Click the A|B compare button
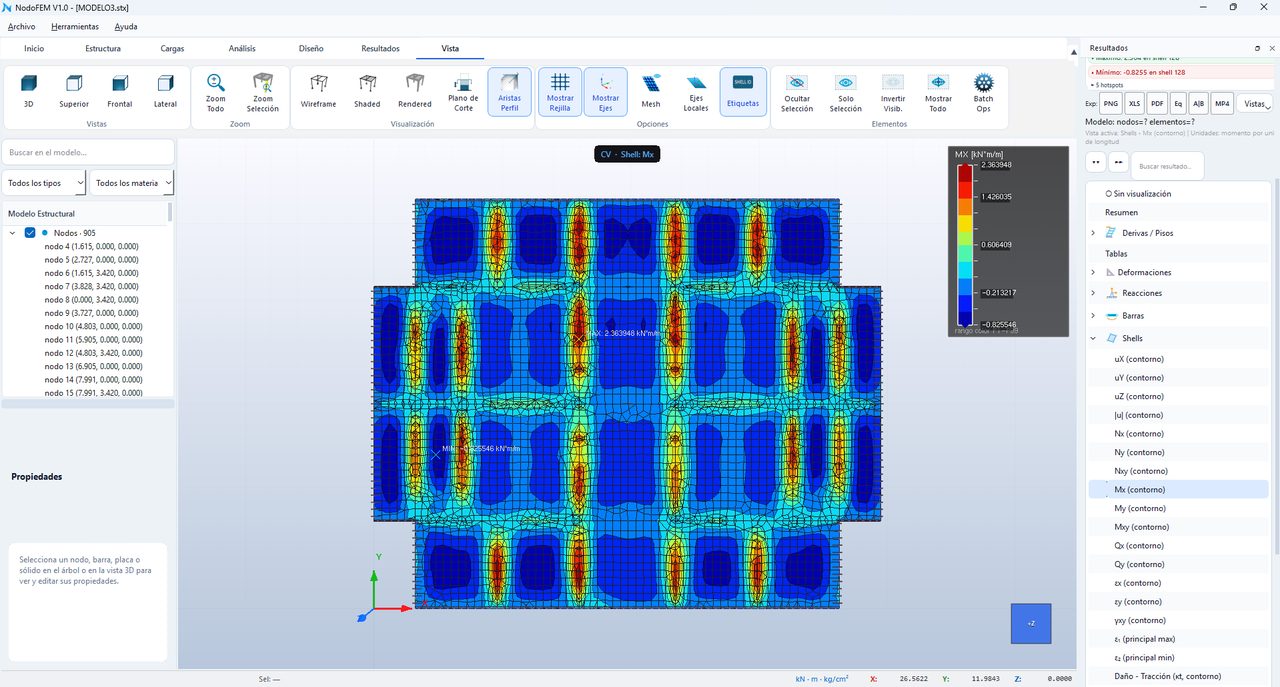Viewport: 1280px width, 687px height. pos(1199,103)
